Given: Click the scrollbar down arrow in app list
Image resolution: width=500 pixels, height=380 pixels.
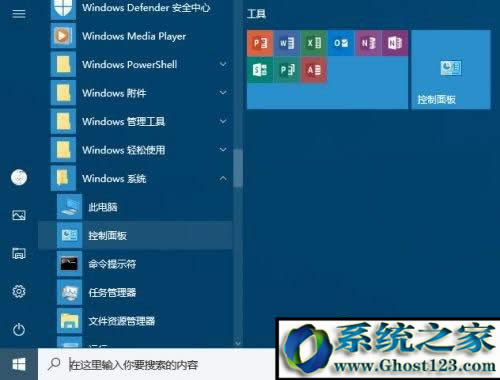Looking at the screenshot, I should [x=237, y=343].
